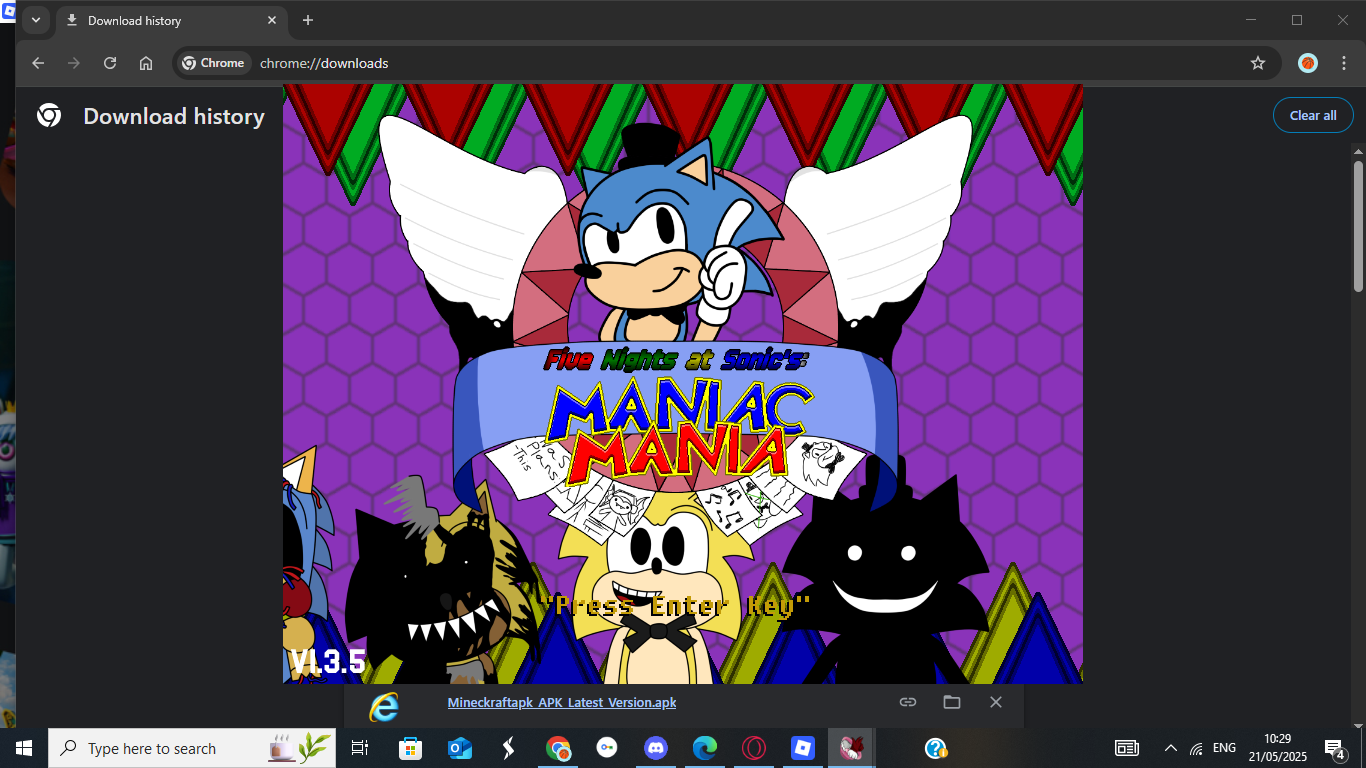Go back to previous page
The image size is (1366, 768).
[38, 63]
